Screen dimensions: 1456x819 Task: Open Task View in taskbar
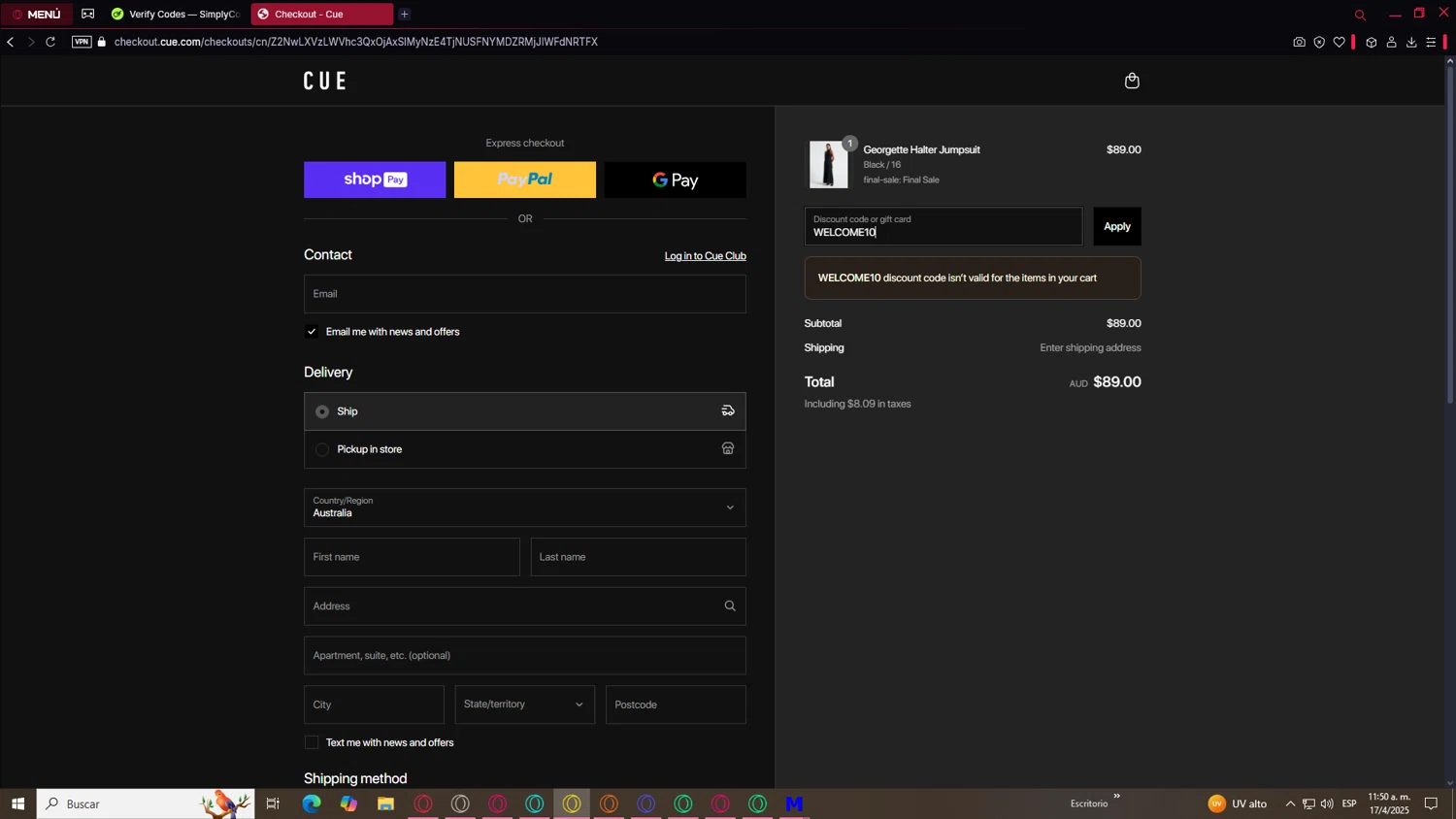click(x=273, y=803)
